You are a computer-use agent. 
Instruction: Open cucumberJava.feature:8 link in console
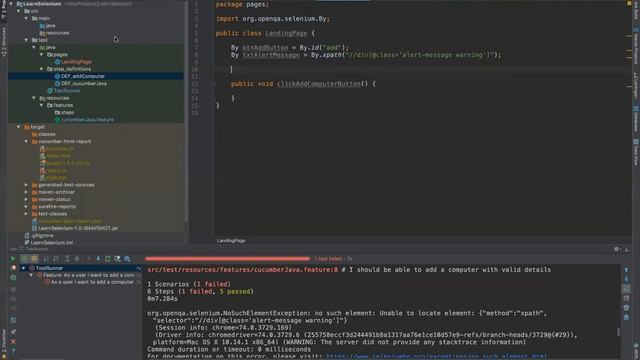click(242, 270)
